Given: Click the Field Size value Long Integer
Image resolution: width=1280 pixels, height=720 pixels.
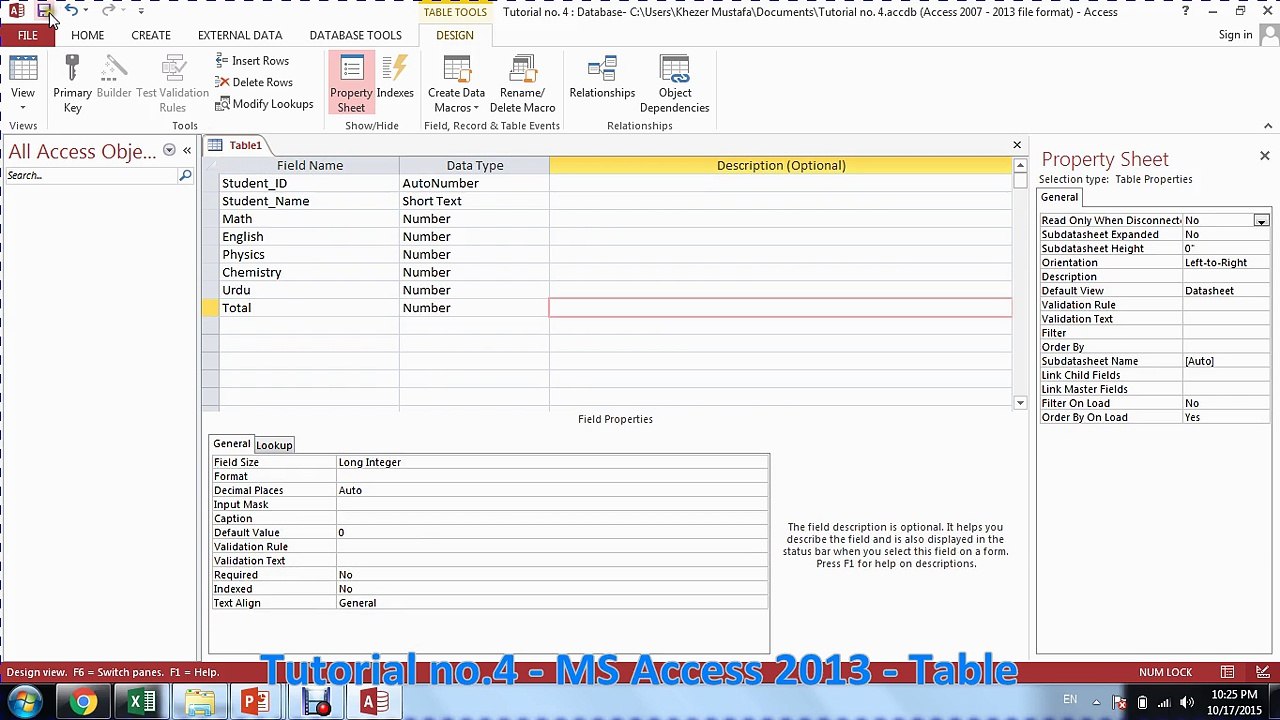Looking at the screenshot, I should (x=552, y=462).
